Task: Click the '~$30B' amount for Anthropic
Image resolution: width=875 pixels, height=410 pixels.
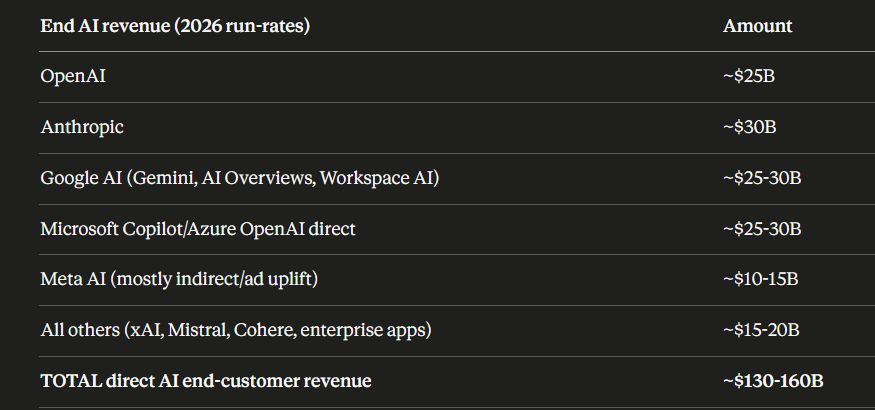Action: click(x=749, y=127)
